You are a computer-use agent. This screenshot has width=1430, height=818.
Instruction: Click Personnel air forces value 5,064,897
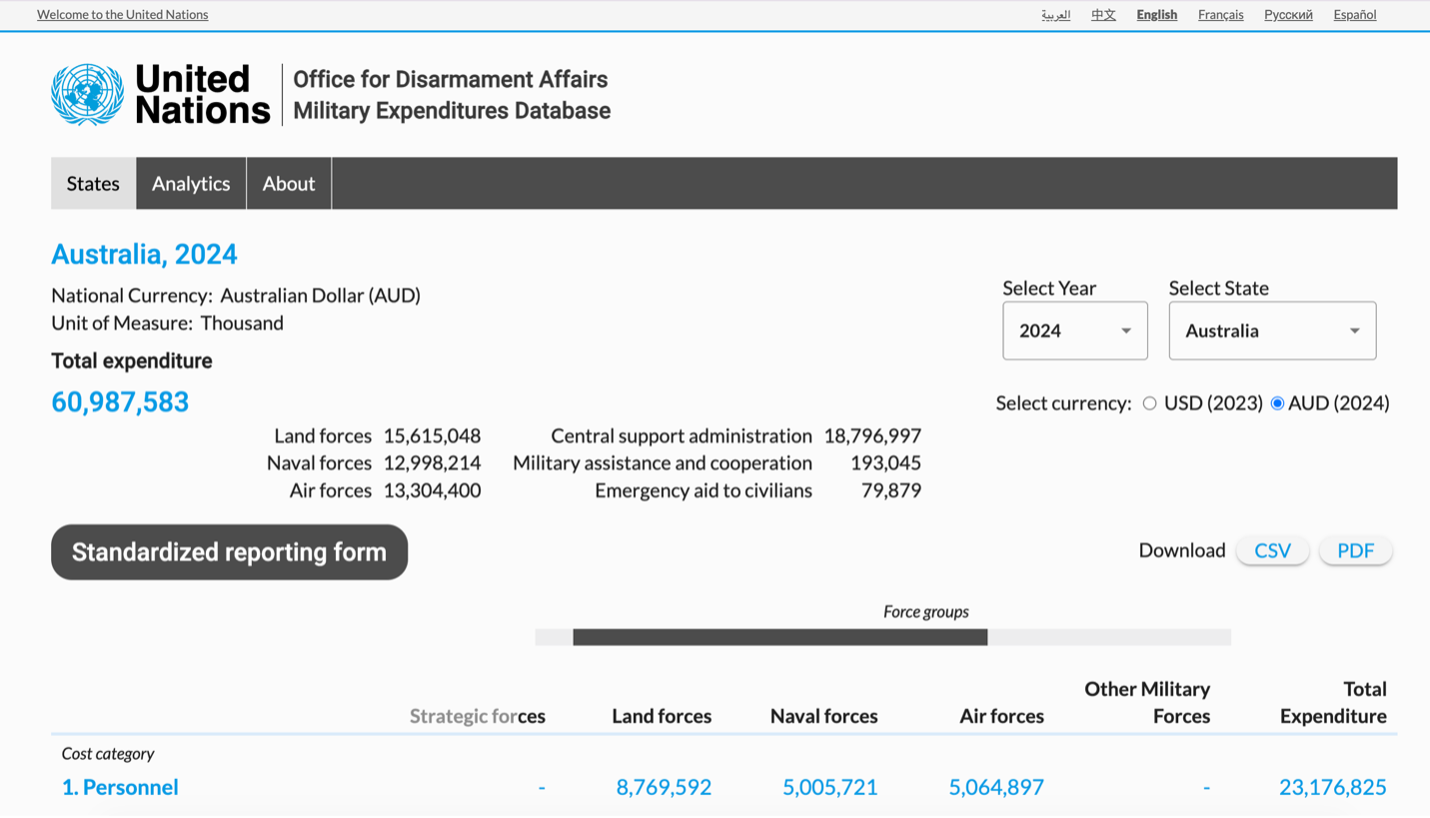click(996, 787)
